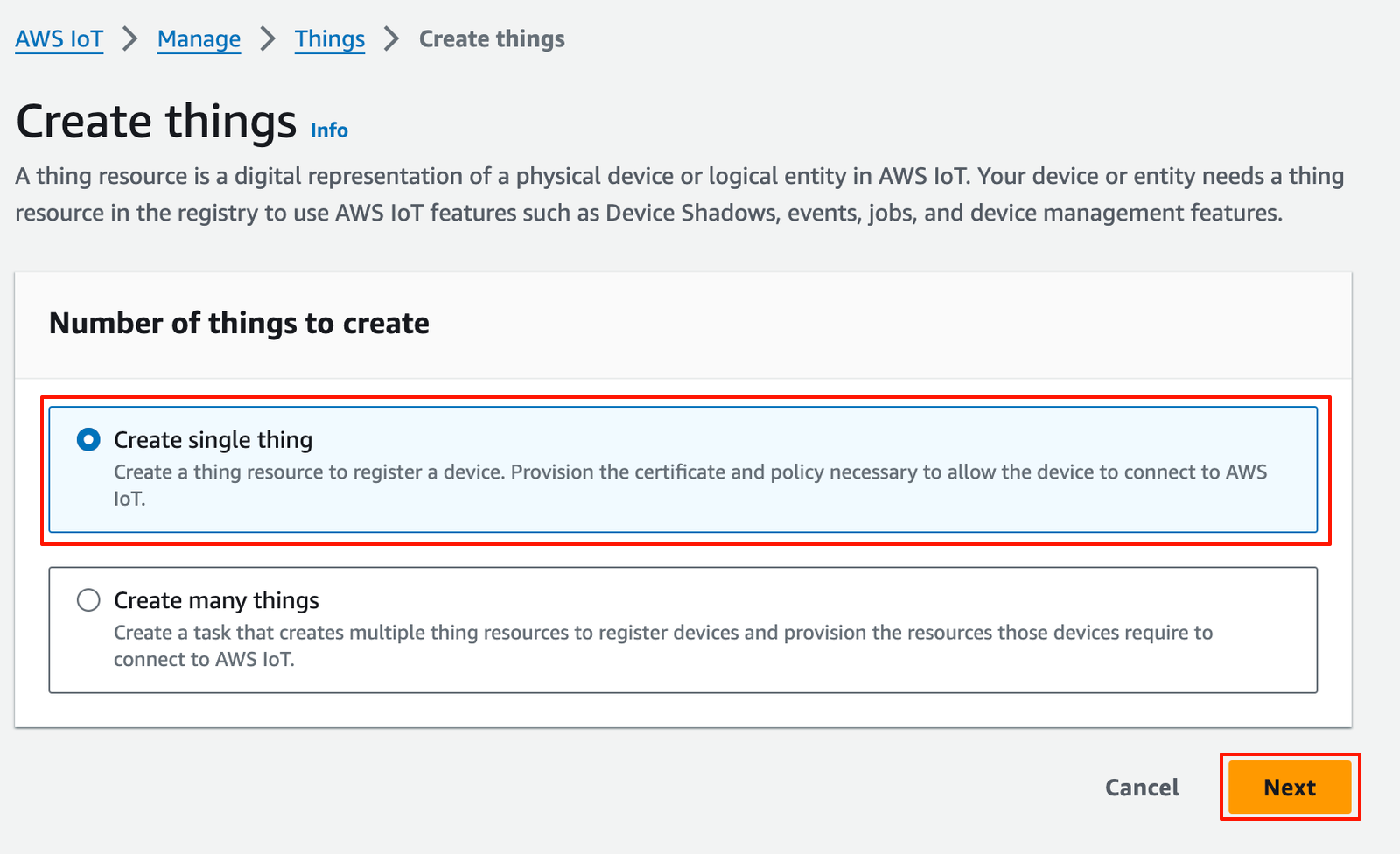Click the description starting 'Create a thing resource to register'

(x=690, y=485)
